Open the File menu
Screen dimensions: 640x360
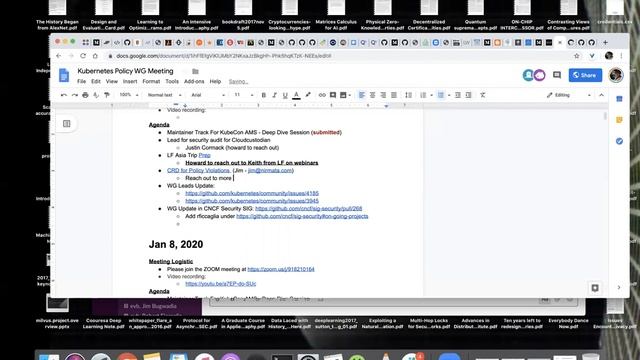[x=82, y=81]
